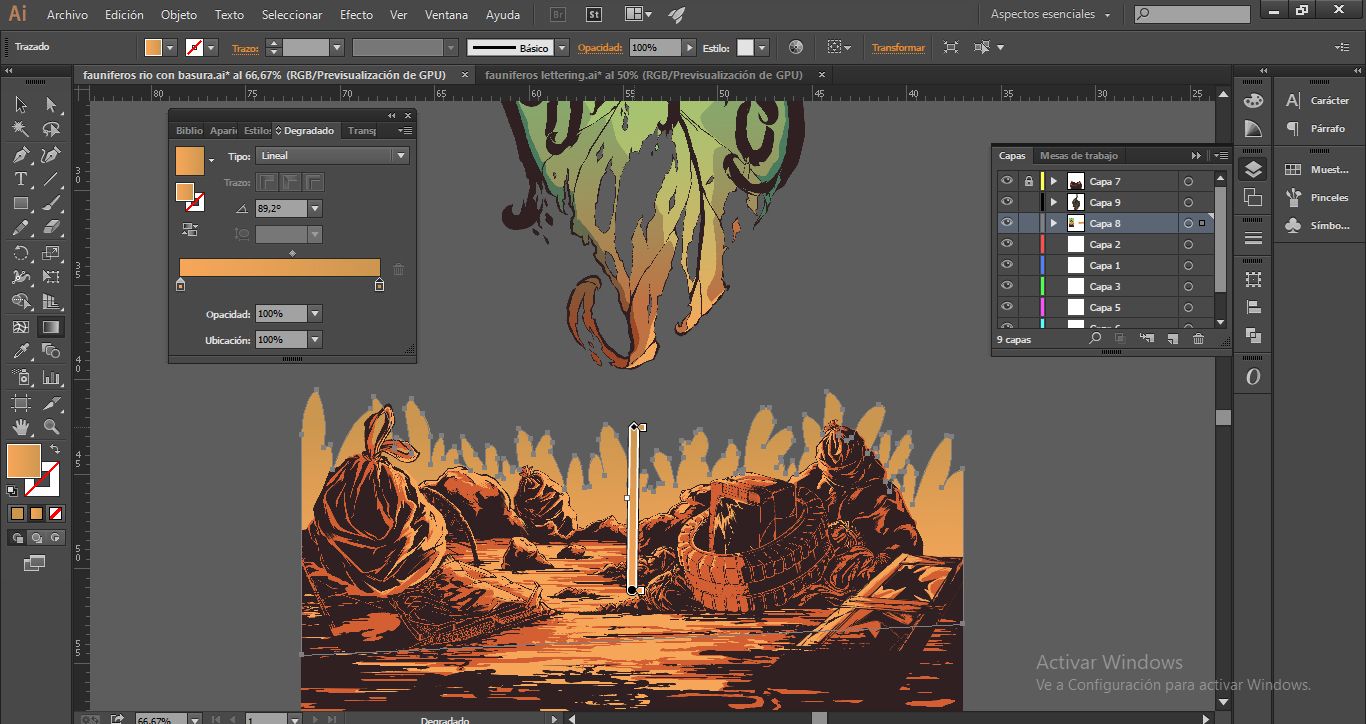The image size is (1366, 724).
Task: Open the gradient Tipo Lineal dropdown
Action: (x=333, y=156)
